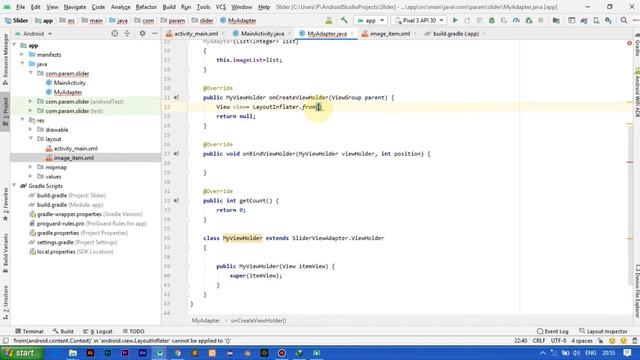Switch to the build.gradle (:app) tab
The height and width of the screenshot is (360, 640).
click(456, 34)
